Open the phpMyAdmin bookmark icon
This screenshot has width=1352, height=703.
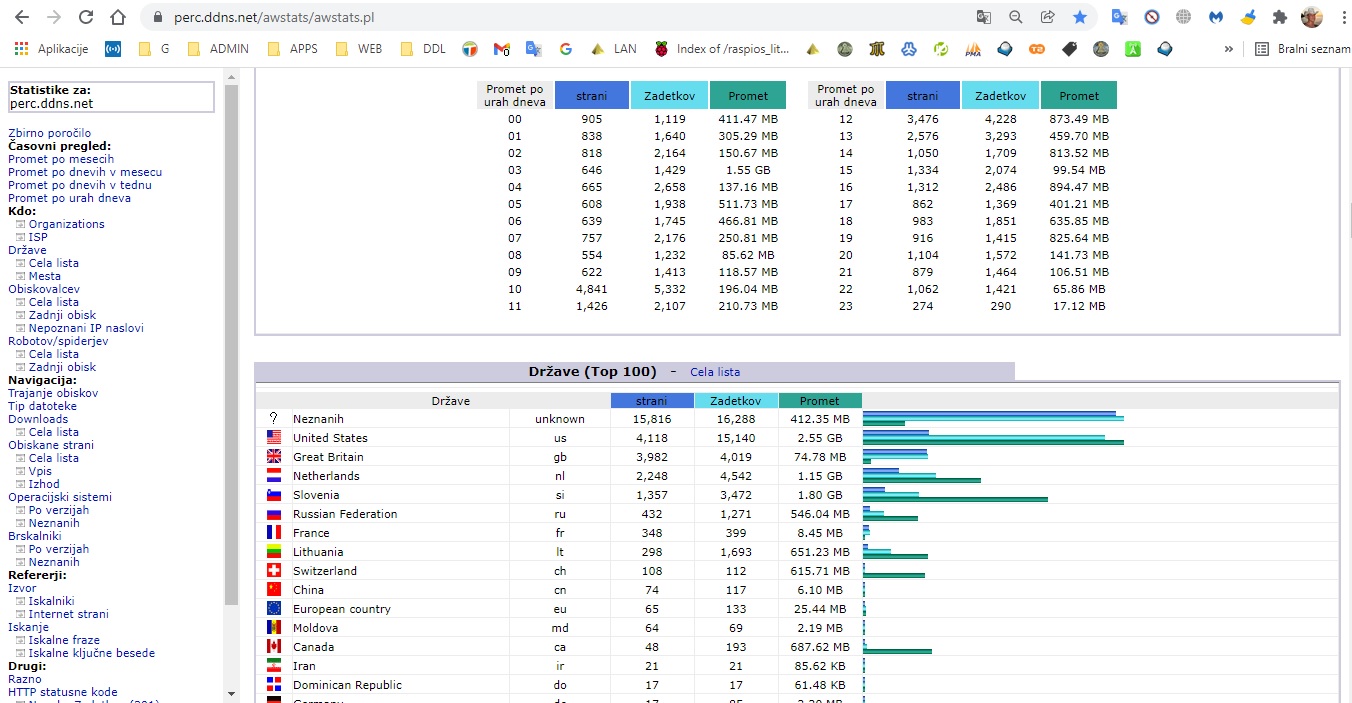(x=973, y=49)
